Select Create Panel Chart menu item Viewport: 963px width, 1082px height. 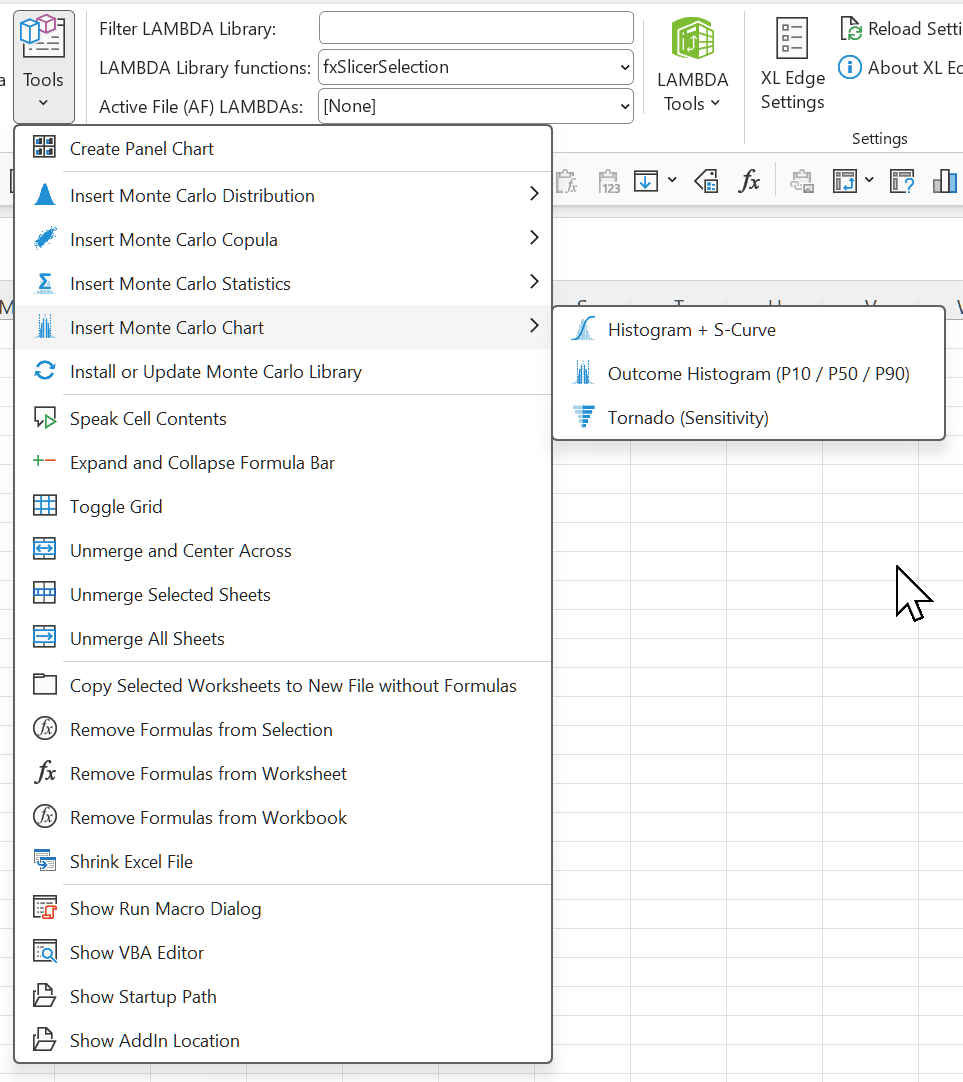coord(283,149)
